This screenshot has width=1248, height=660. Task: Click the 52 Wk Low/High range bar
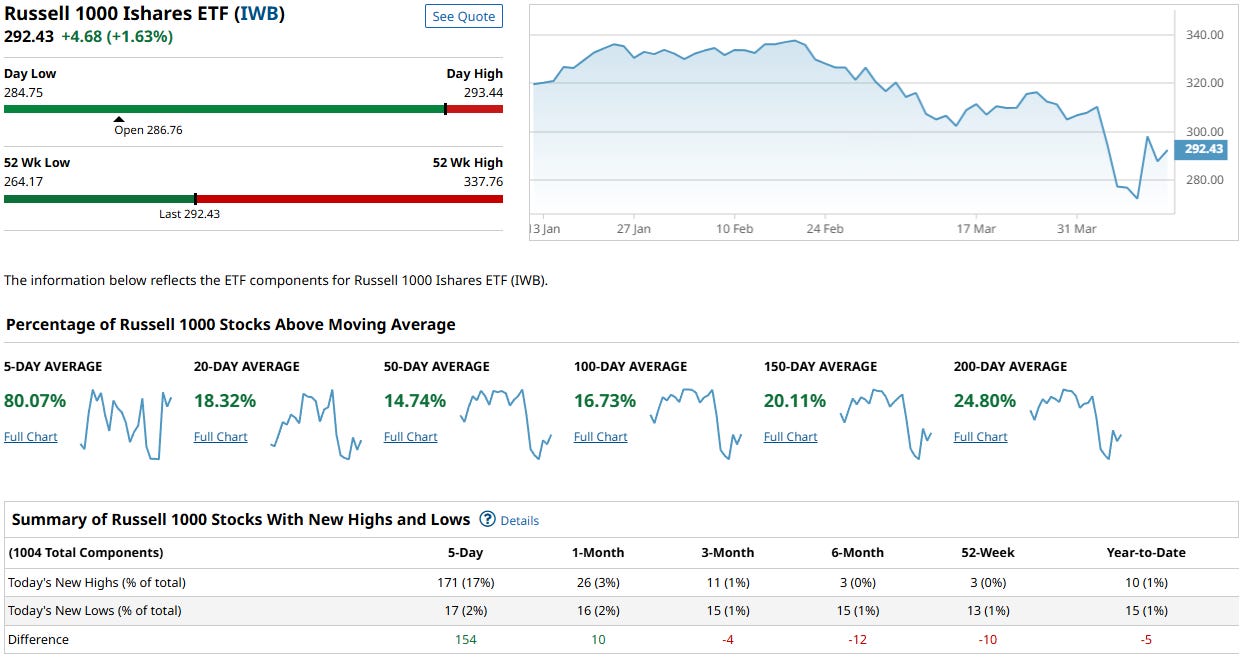(x=253, y=198)
